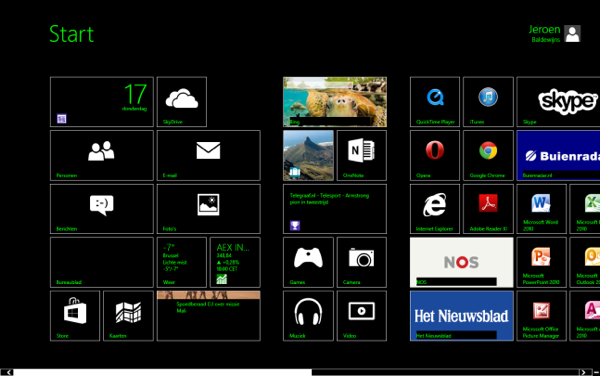Open the Foto's photos tile
Screen dimensions: 600x376
coord(209,209)
